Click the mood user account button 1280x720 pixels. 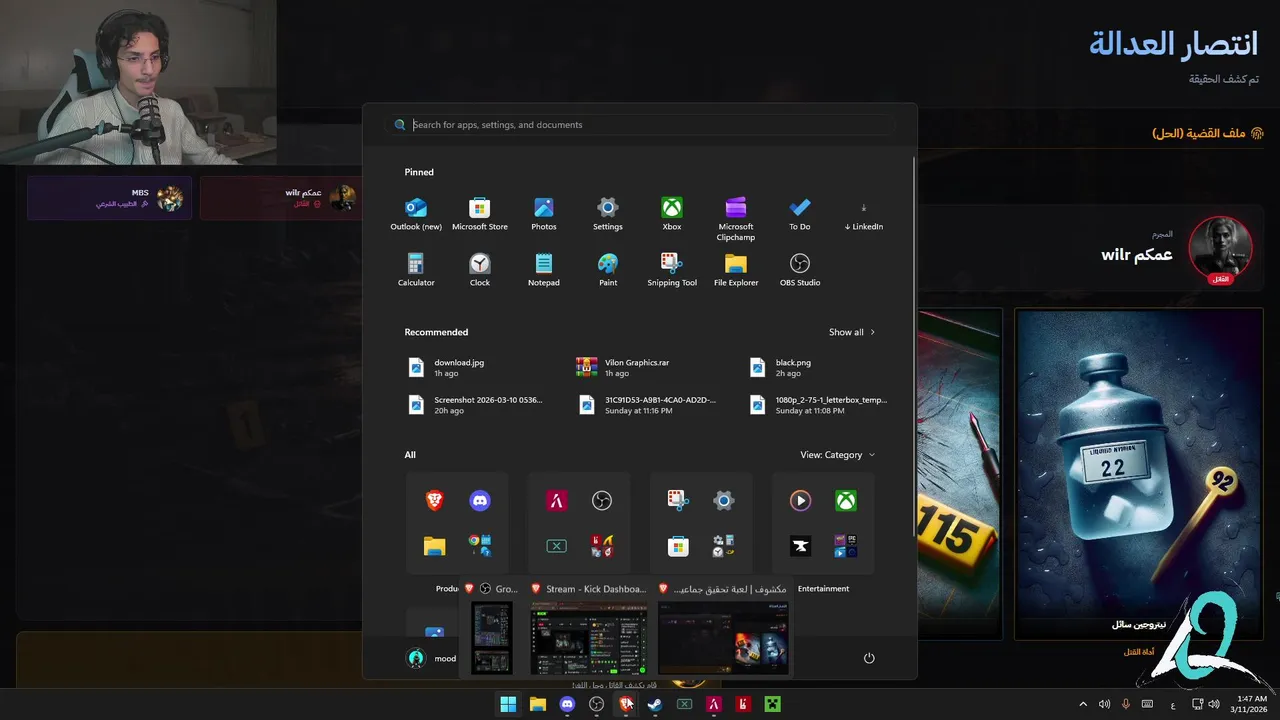[432, 658]
